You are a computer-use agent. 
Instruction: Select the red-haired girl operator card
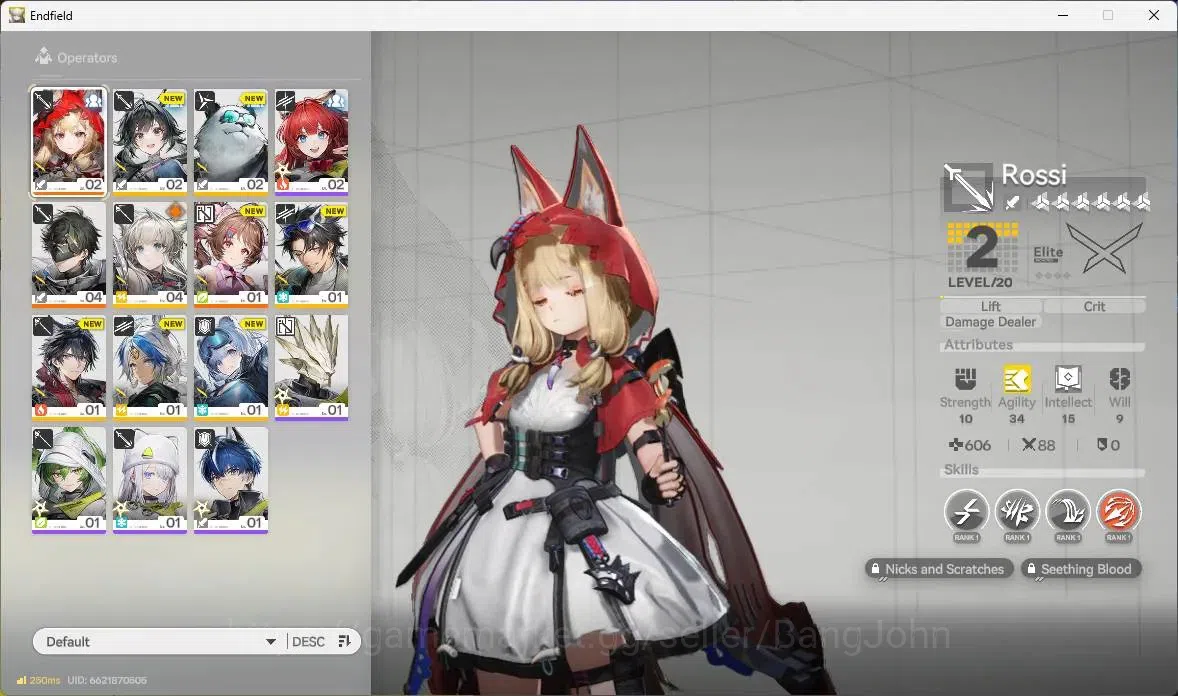point(311,141)
